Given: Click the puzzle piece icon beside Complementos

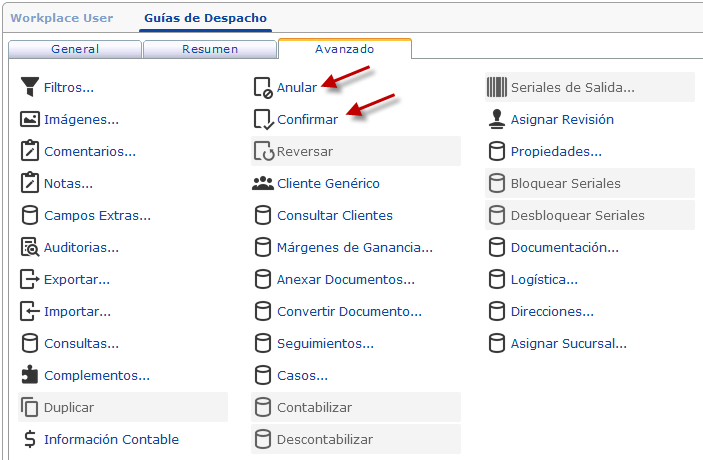Looking at the screenshot, I should [29, 375].
